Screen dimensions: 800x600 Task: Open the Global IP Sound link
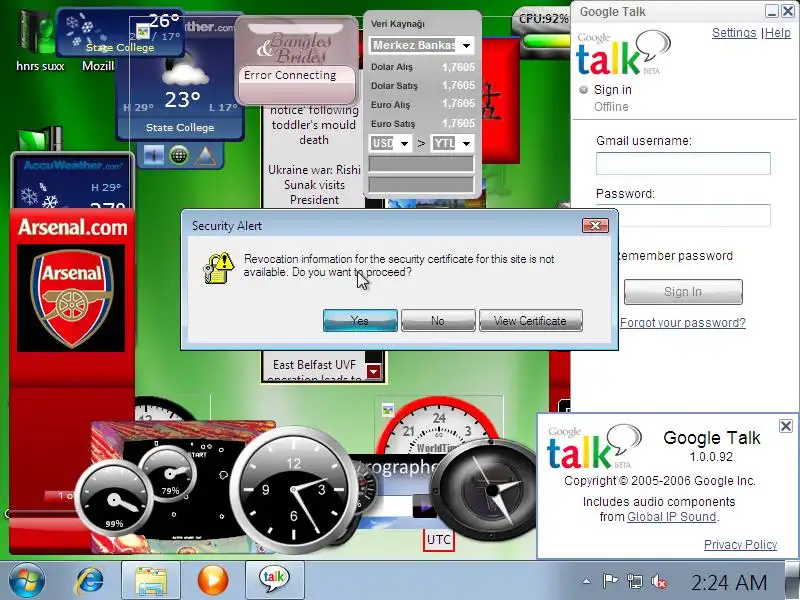pos(671,516)
